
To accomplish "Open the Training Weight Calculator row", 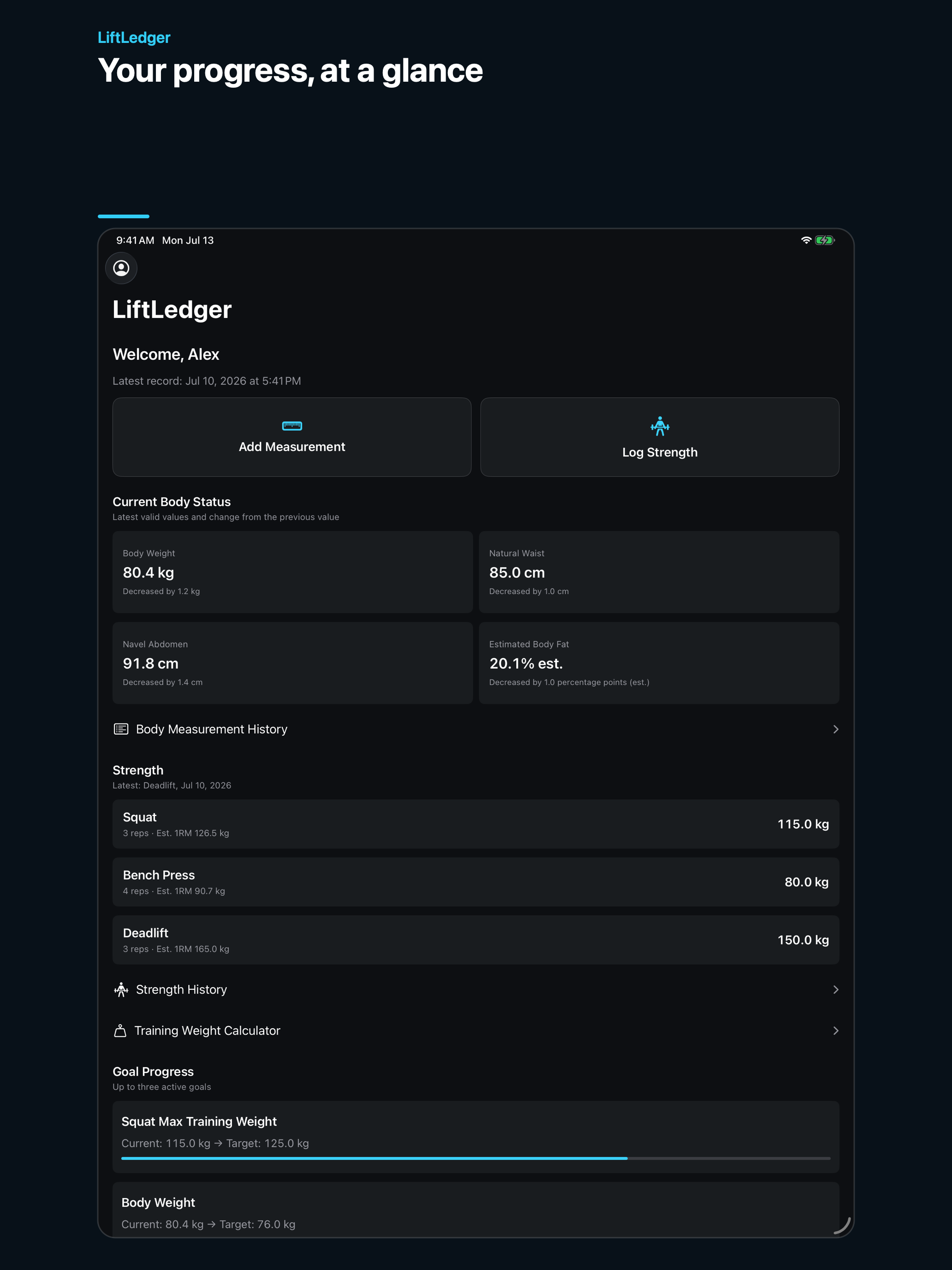I will [x=476, y=1030].
